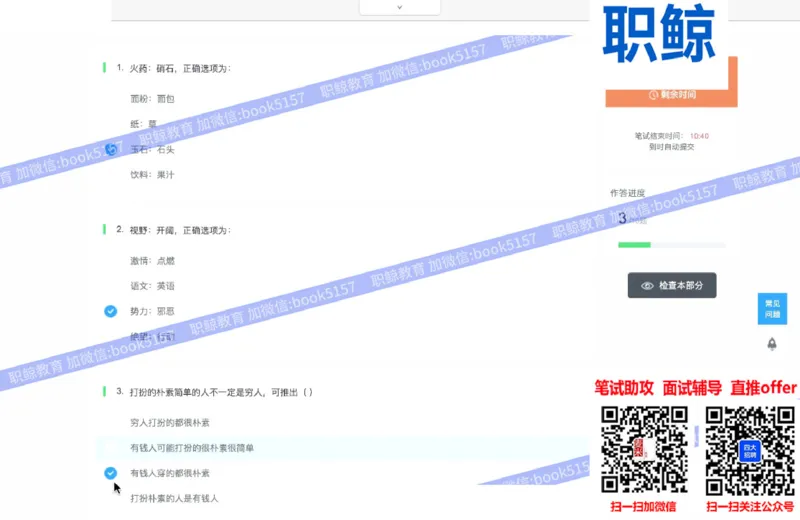Open 检查本部分 review button
The width and height of the screenshot is (800, 520).
(x=672, y=285)
